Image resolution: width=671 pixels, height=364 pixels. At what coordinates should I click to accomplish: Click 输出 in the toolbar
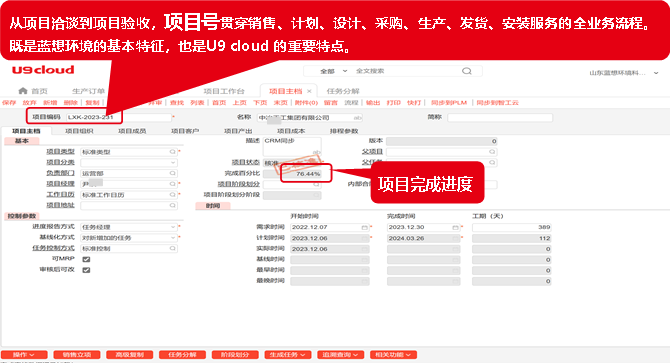coord(373,103)
